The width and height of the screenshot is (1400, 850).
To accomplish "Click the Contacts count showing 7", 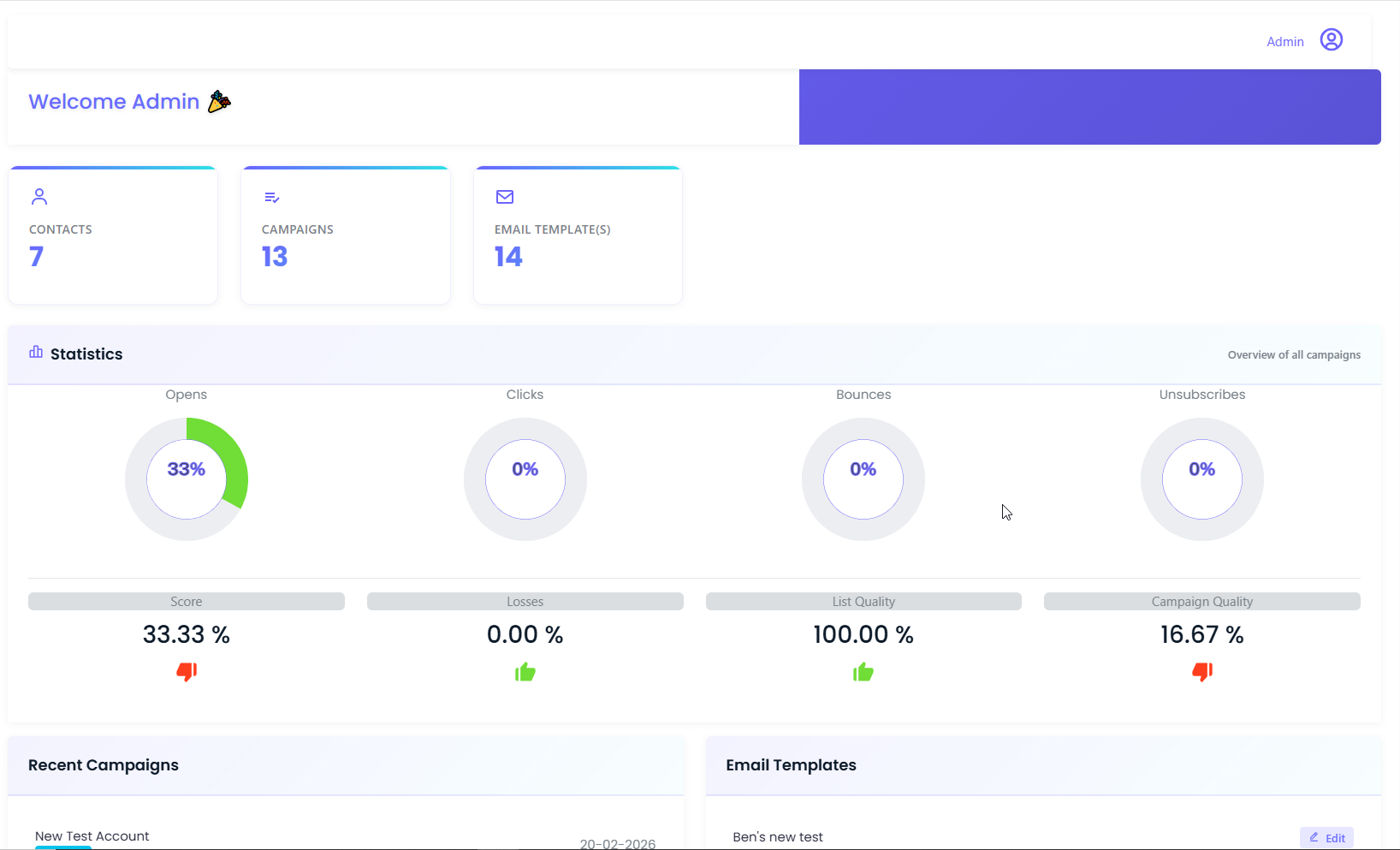I will [x=35, y=256].
